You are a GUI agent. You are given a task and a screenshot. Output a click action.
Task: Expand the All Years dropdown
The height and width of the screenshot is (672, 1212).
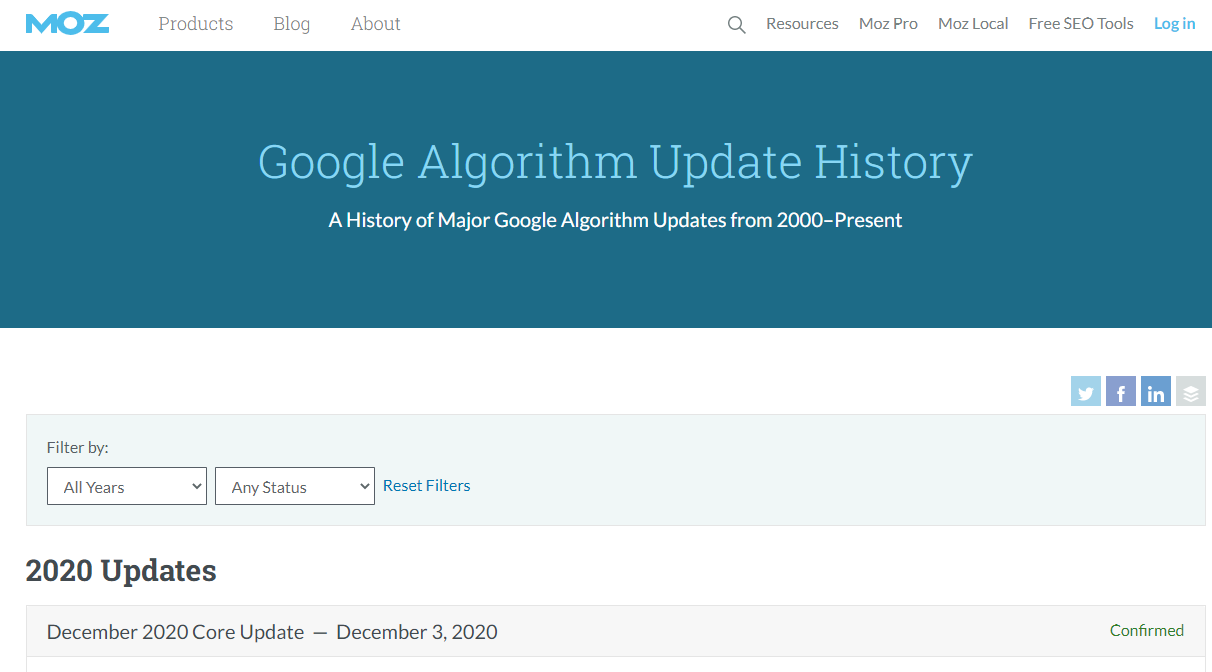(127, 486)
